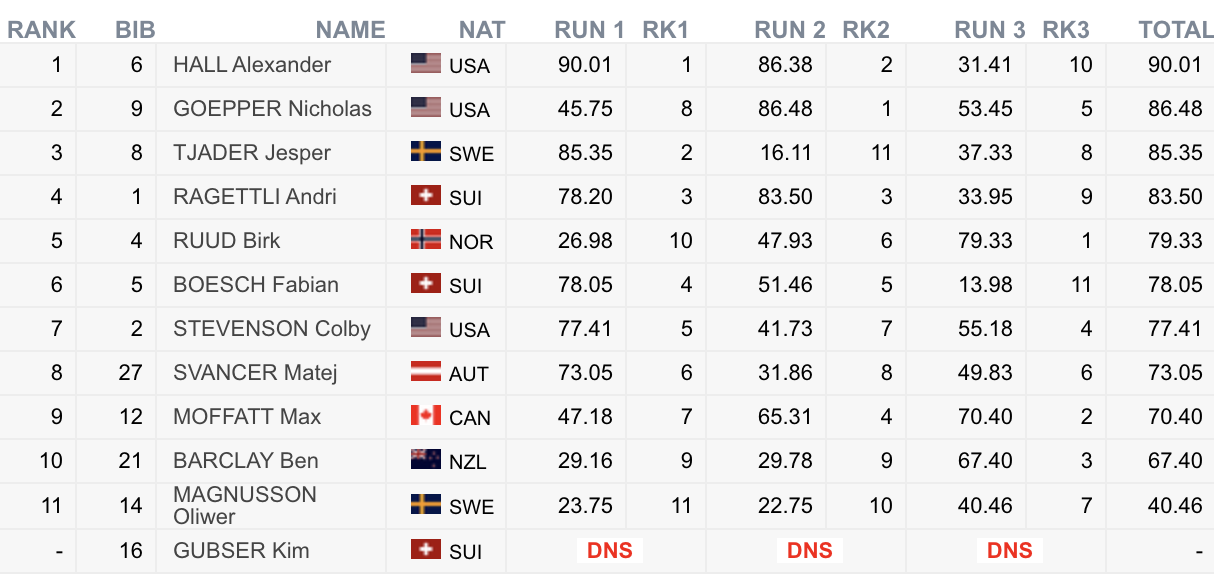
Task: Click the RUN 1 column header
Action: [590, 30]
